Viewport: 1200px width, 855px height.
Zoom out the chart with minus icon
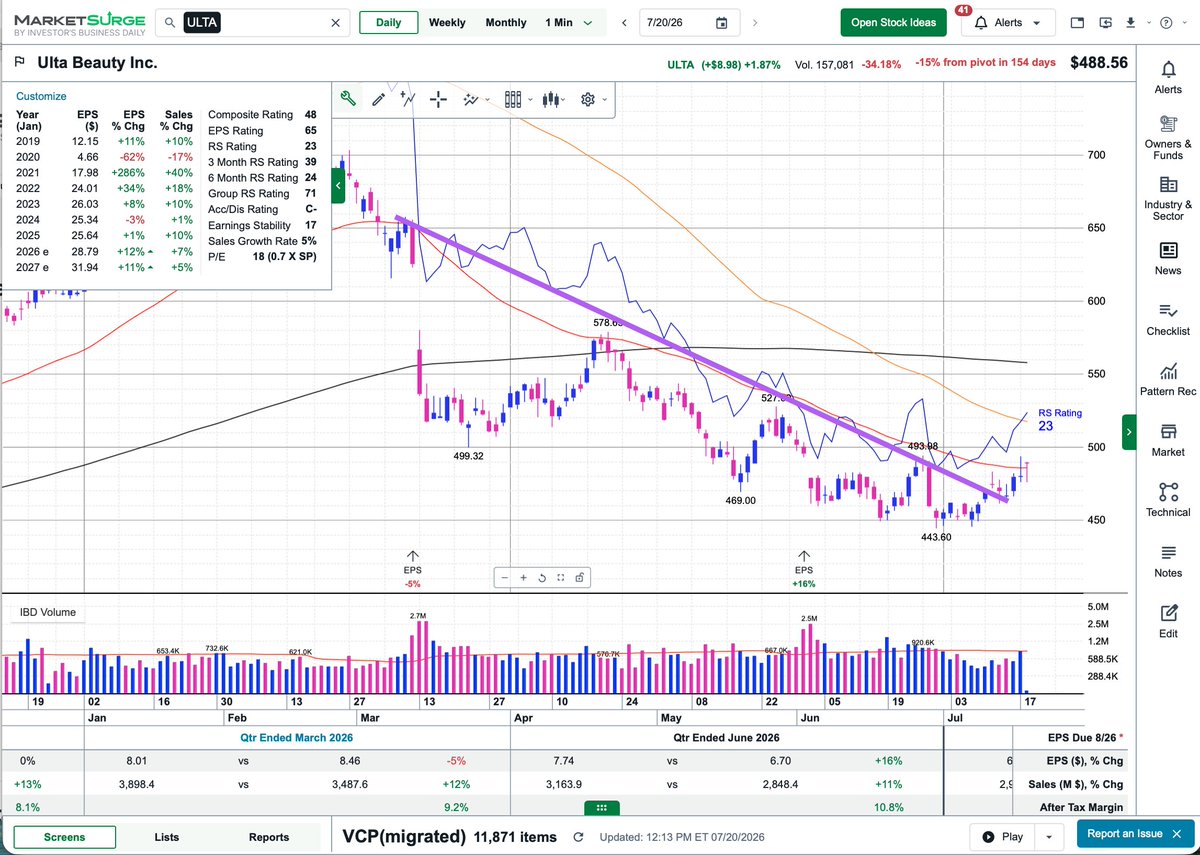pyautogui.click(x=505, y=577)
